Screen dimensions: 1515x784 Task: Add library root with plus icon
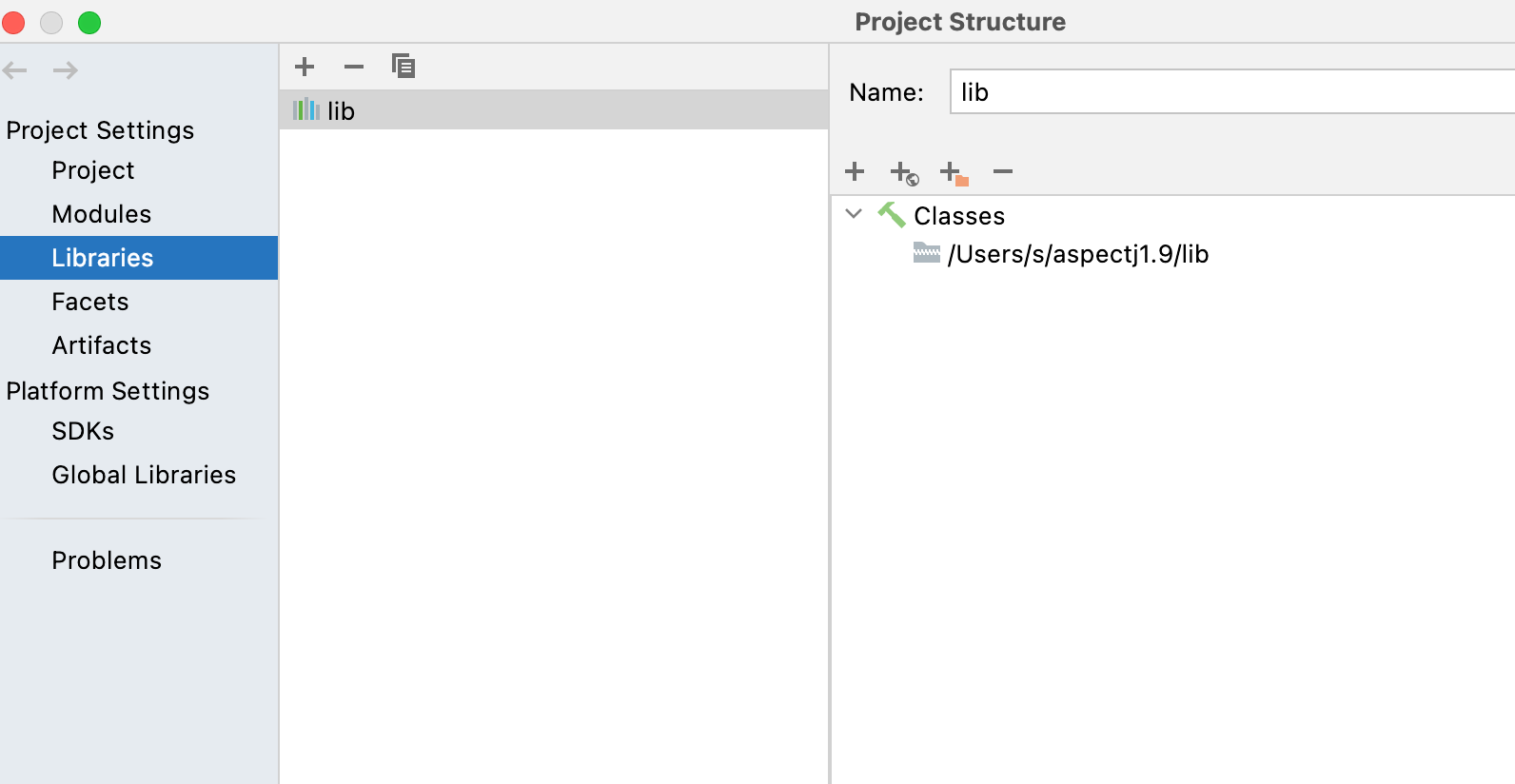pos(855,171)
